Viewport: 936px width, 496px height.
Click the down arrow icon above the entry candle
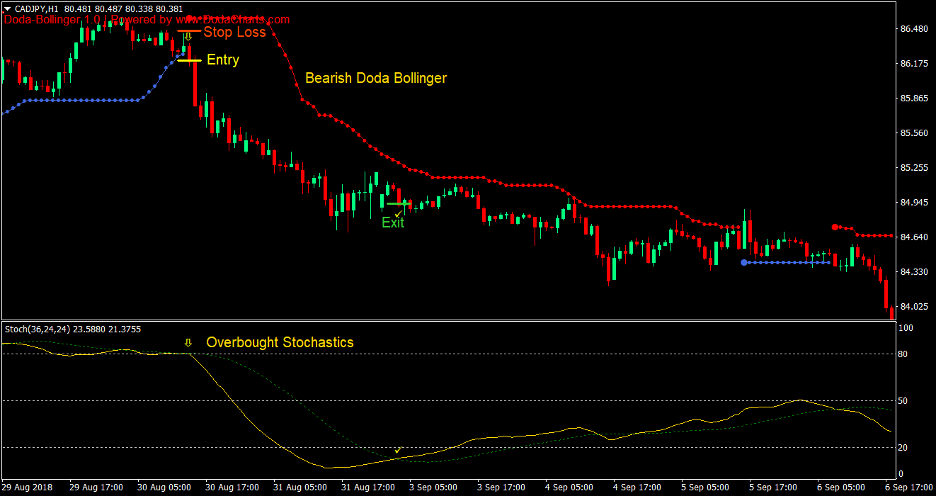188,38
